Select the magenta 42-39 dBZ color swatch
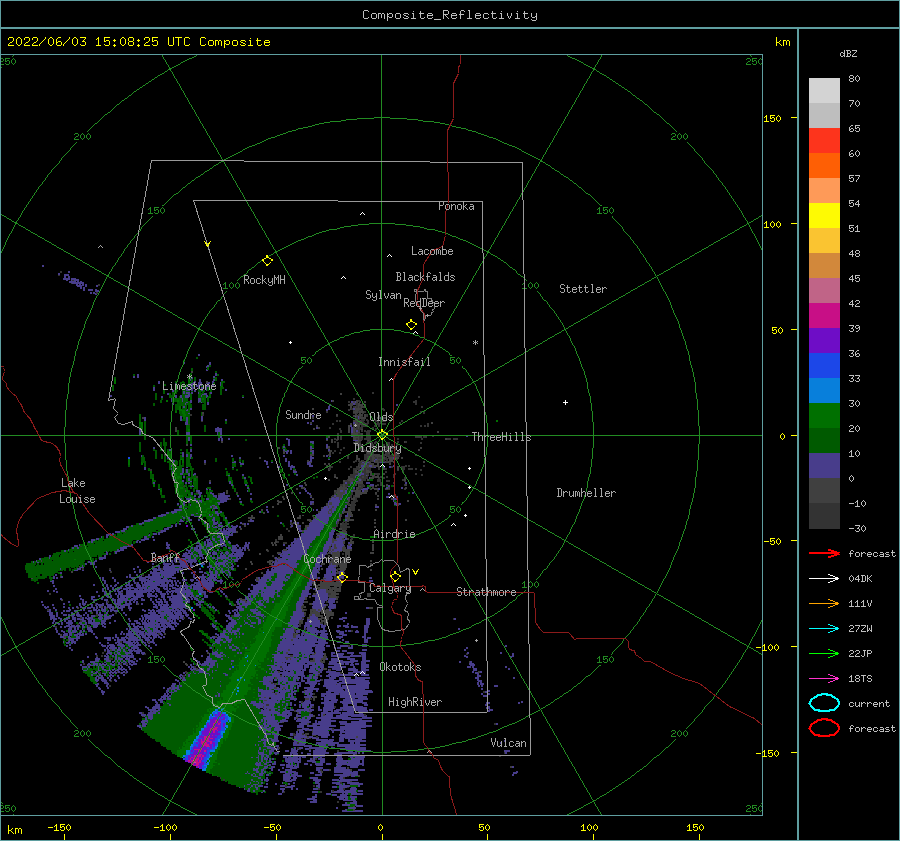This screenshot has height=841, width=900. pos(824,315)
